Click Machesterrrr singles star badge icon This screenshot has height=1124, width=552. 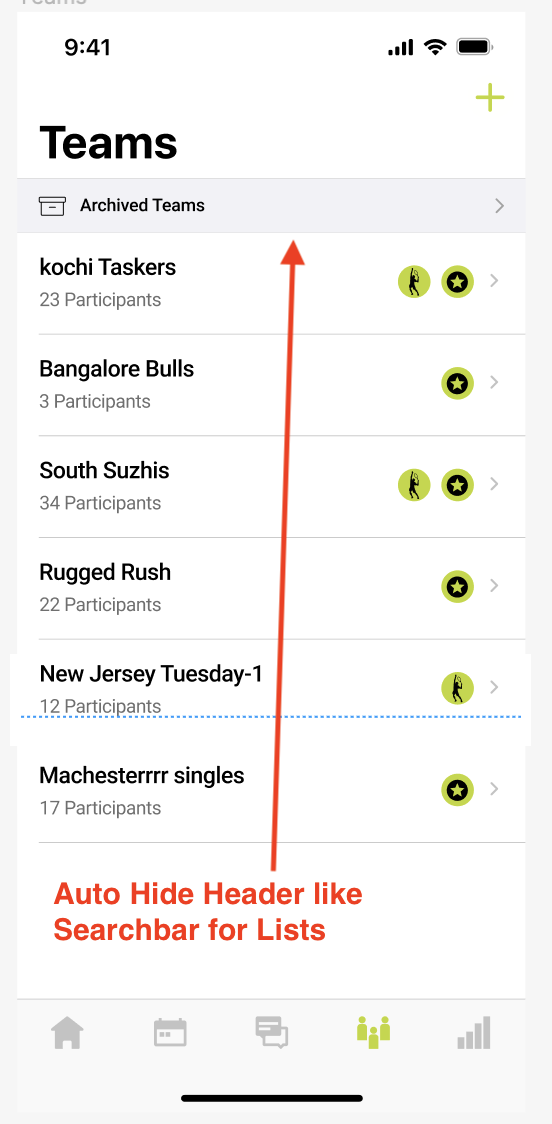click(457, 790)
